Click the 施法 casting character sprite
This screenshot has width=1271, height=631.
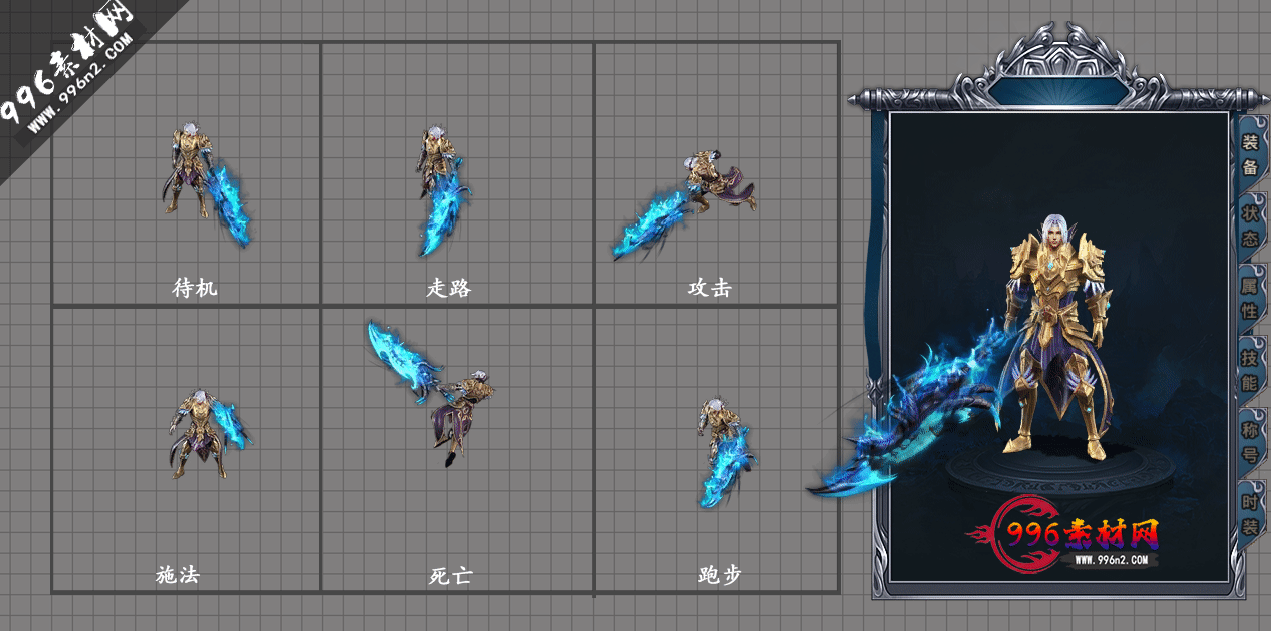pyautogui.click(x=209, y=434)
